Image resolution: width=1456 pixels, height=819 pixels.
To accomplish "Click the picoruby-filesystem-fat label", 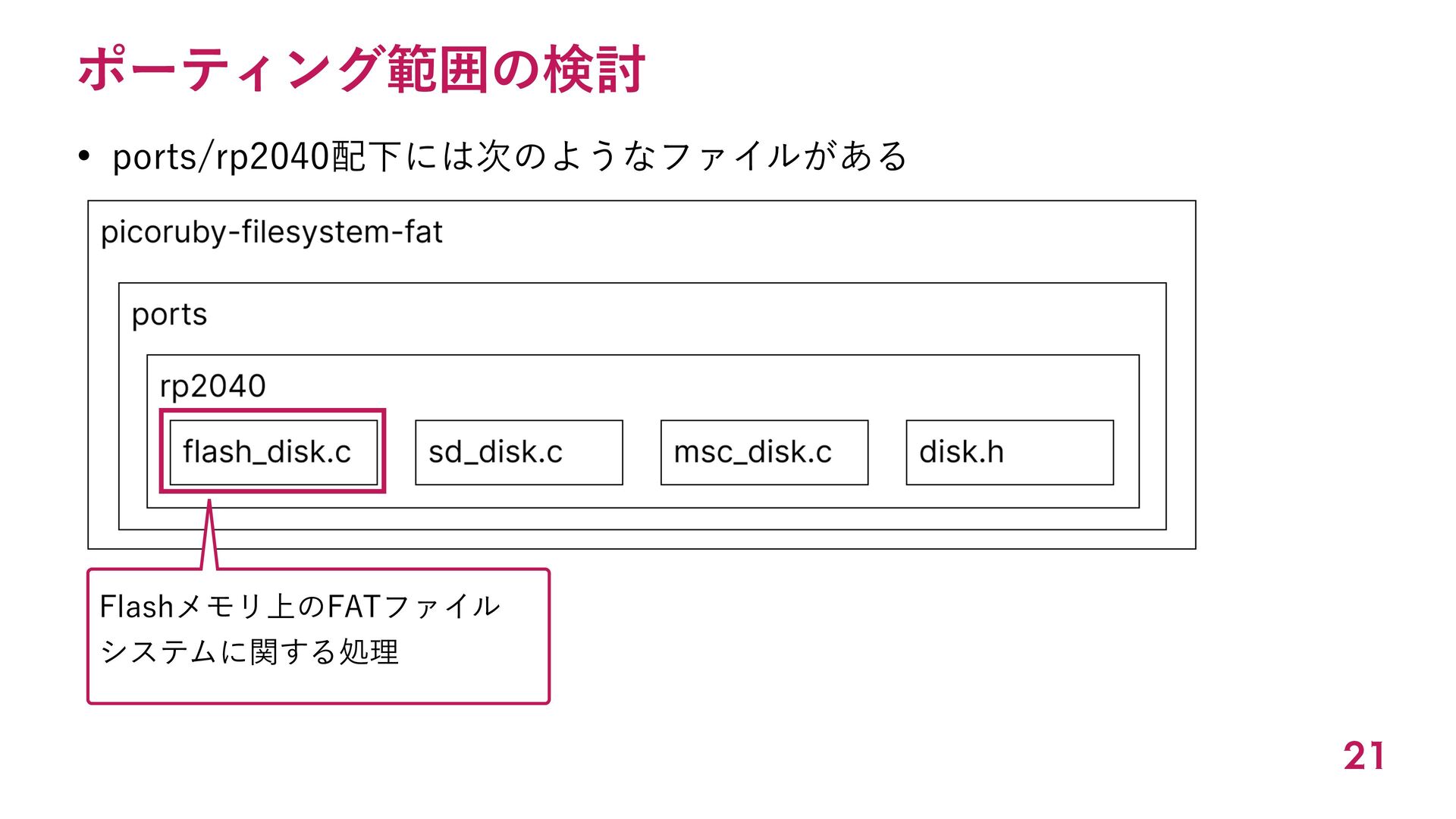I will point(271,232).
